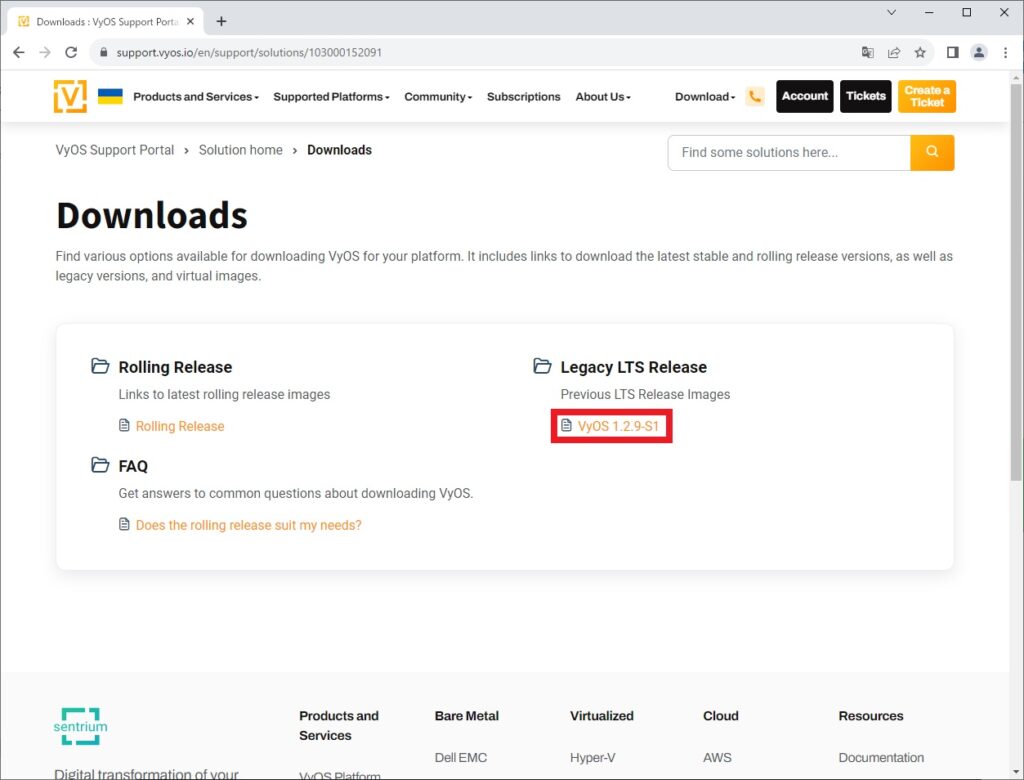This screenshot has width=1024, height=780.
Task: Expand Download dropdown in header
Action: click(x=705, y=97)
